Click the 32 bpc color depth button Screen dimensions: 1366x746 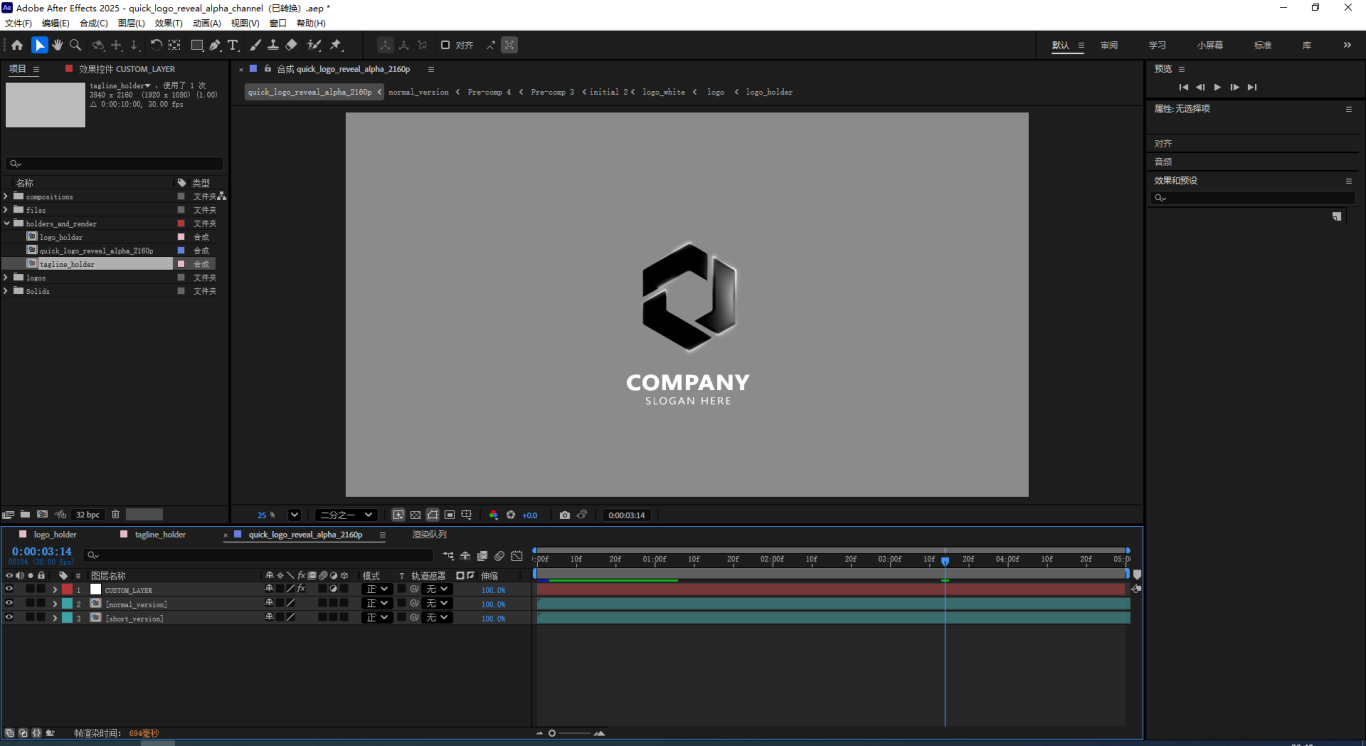[87, 514]
